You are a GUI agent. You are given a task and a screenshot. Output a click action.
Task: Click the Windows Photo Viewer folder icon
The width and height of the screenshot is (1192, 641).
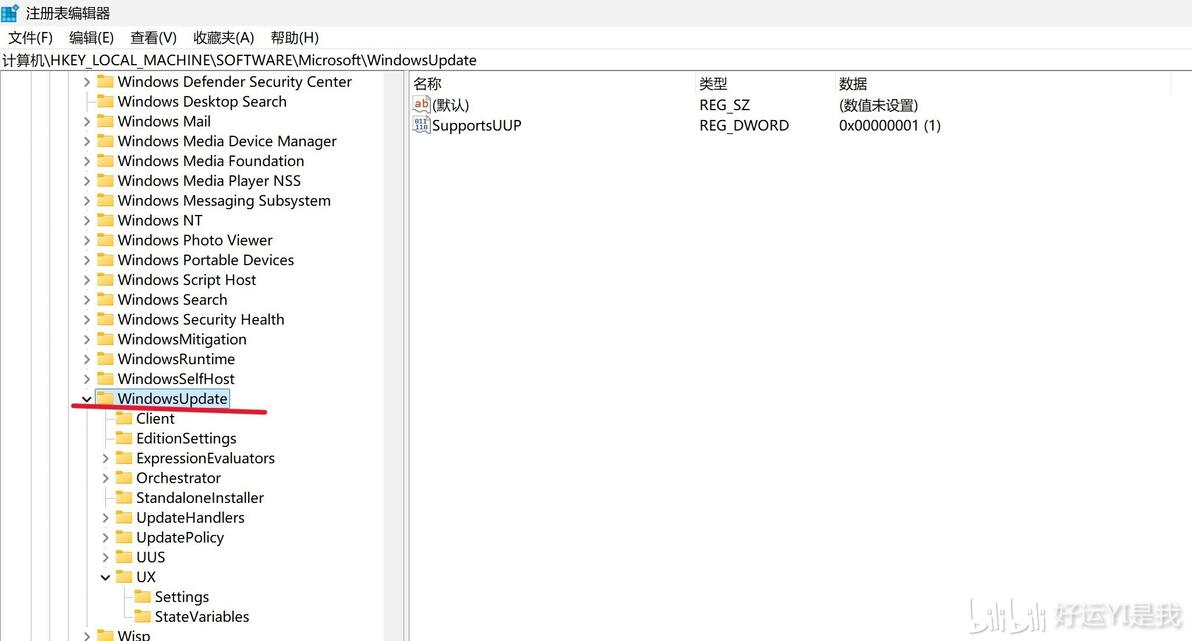coord(106,240)
